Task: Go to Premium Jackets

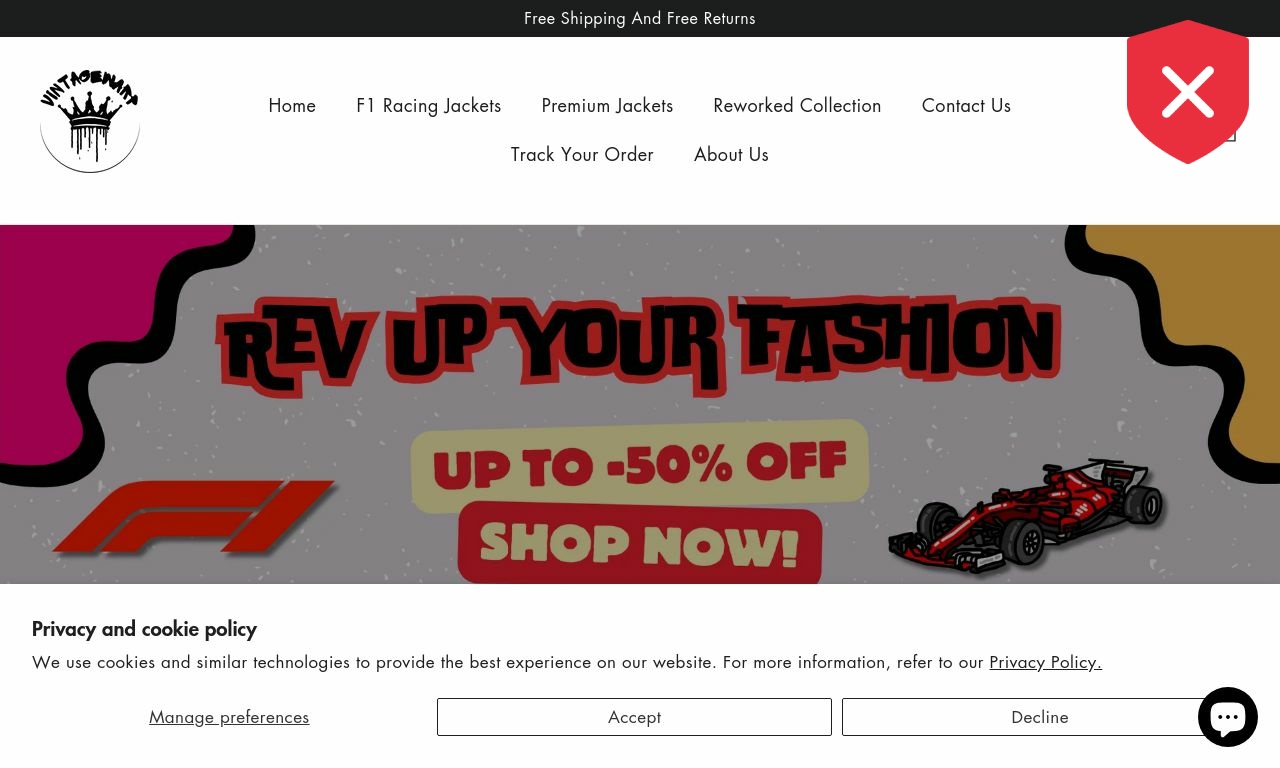Action: 607,105
